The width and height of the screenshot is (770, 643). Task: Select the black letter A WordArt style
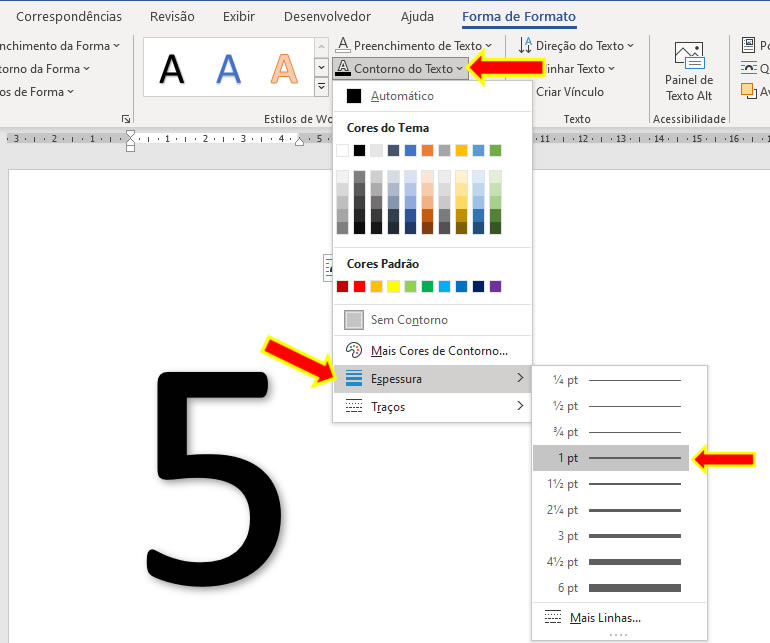[172, 69]
